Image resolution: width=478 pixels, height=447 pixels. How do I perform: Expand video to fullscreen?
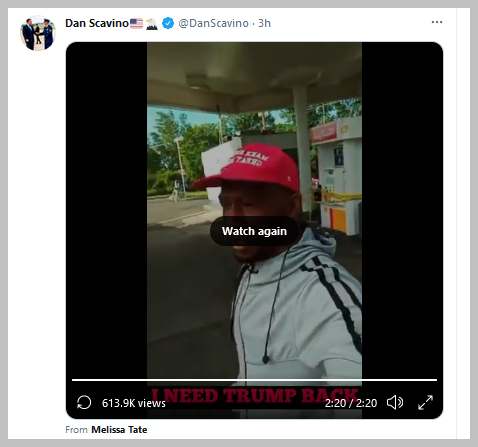[x=425, y=402]
